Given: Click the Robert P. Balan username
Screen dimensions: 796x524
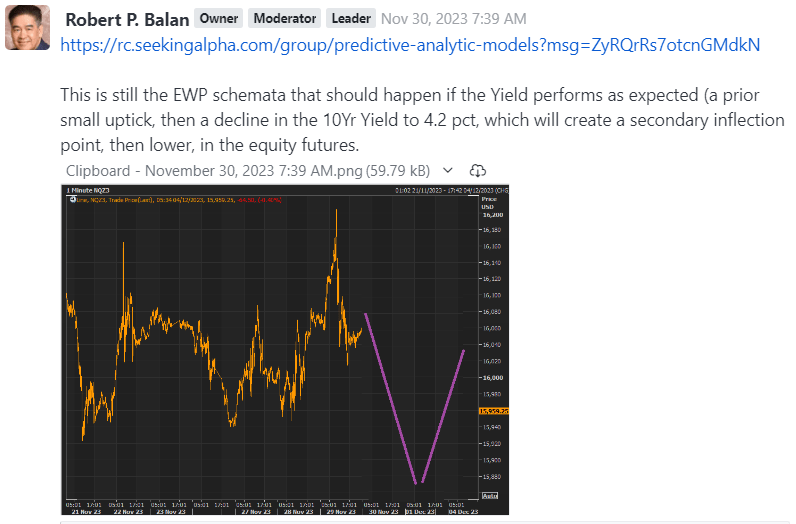Looking at the screenshot, I should point(126,18).
